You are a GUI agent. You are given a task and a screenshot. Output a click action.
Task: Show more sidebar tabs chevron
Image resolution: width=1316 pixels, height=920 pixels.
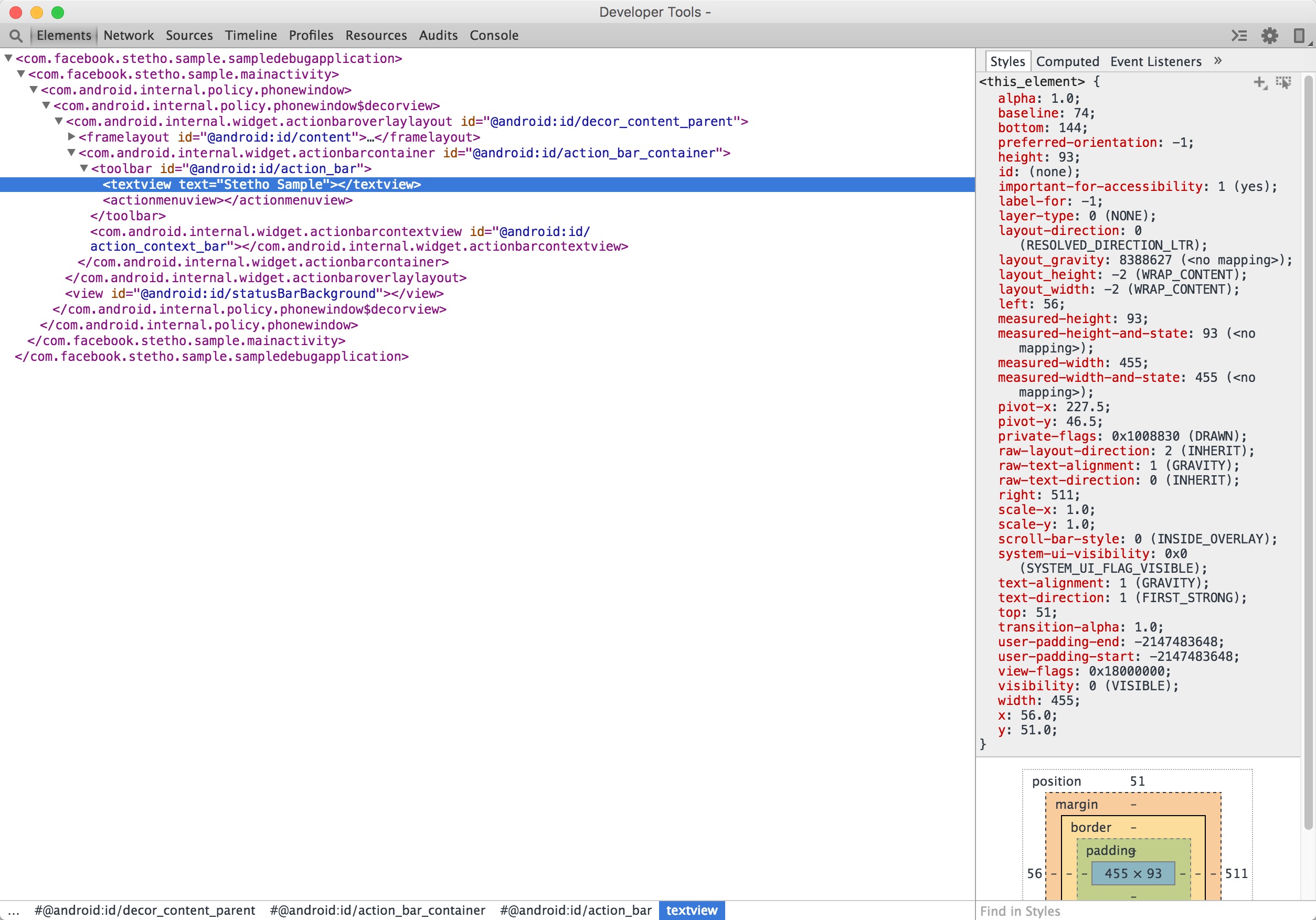point(1218,61)
